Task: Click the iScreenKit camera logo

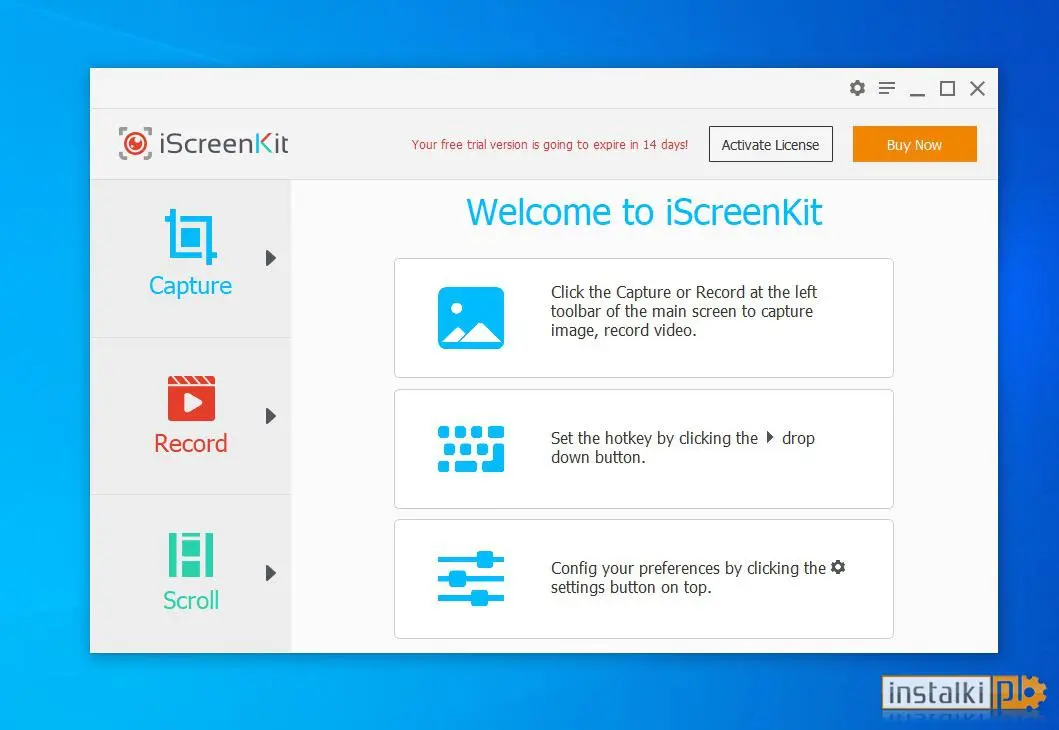Action: [x=135, y=143]
